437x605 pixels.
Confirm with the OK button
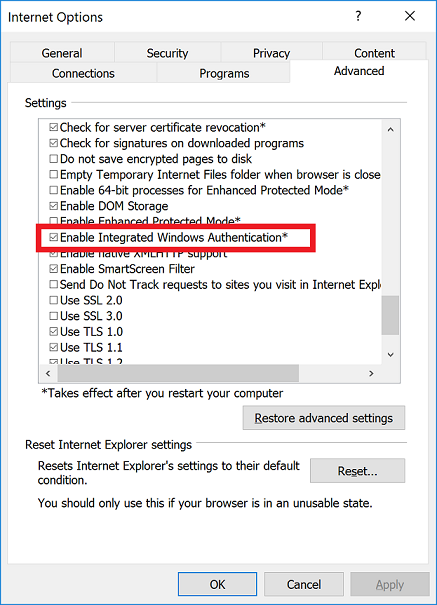pos(217,584)
